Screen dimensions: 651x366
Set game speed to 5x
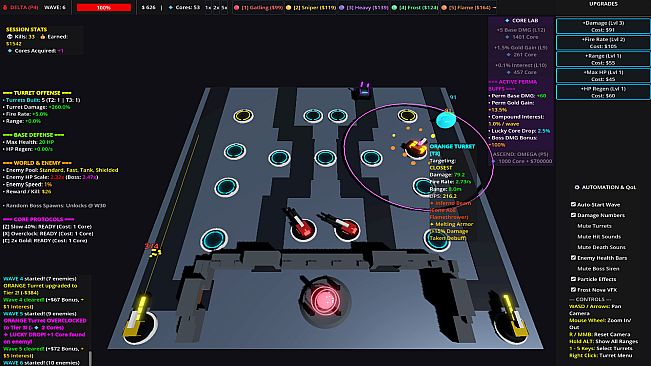(x=224, y=7)
